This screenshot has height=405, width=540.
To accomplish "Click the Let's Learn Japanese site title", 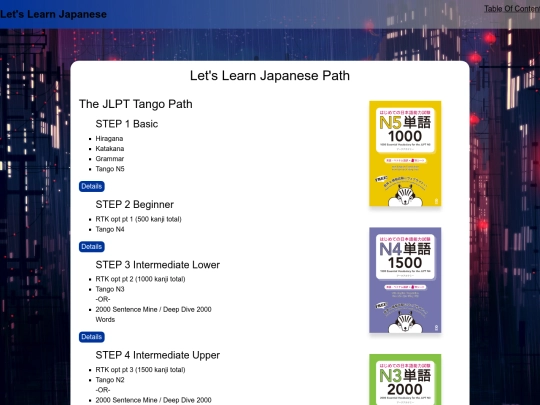I will coord(53,14).
